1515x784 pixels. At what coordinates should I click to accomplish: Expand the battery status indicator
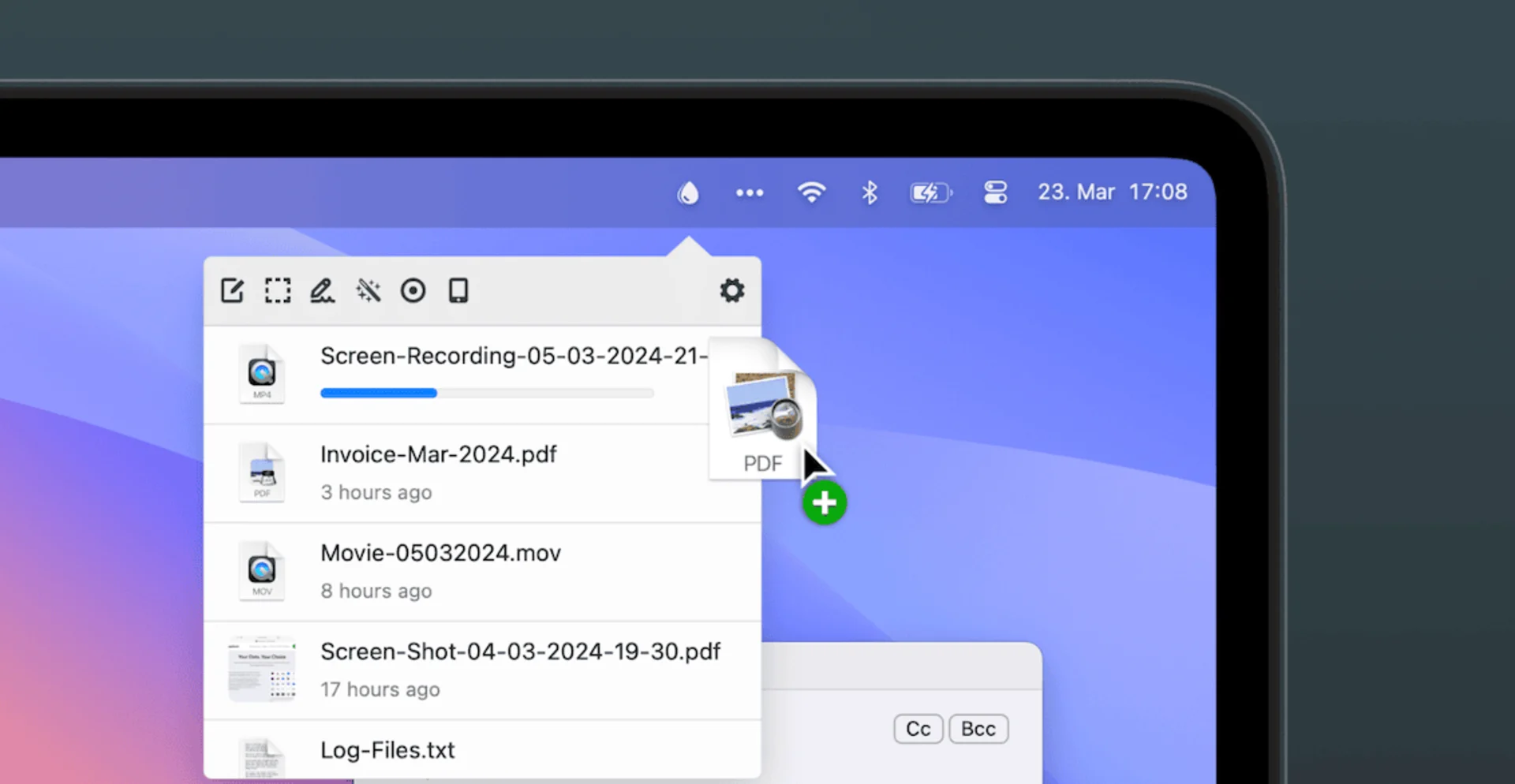(930, 192)
